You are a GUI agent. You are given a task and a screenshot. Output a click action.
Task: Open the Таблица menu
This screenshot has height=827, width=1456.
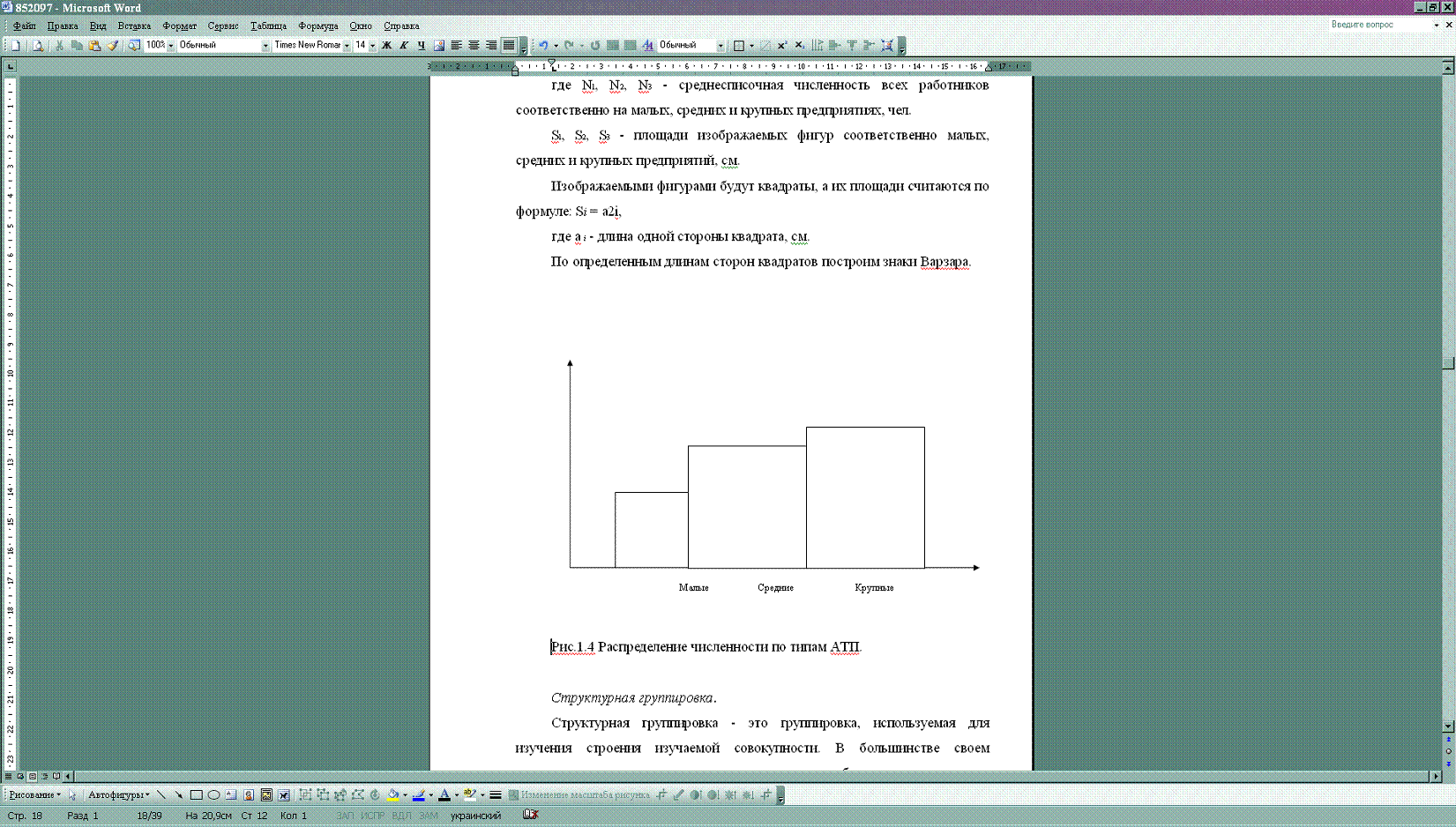(x=268, y=26)
